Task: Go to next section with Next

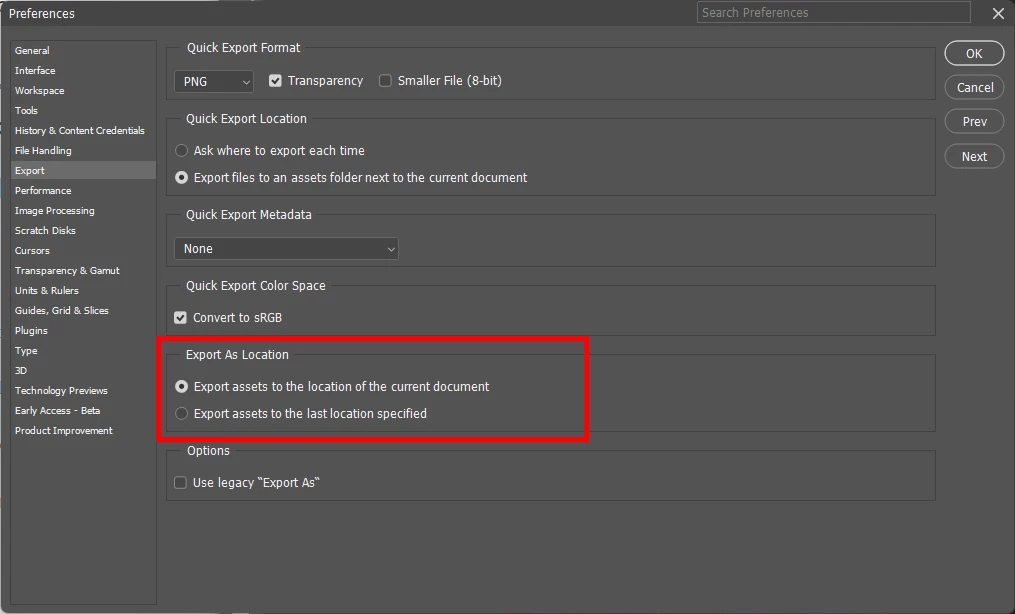Action: (974, 157)
